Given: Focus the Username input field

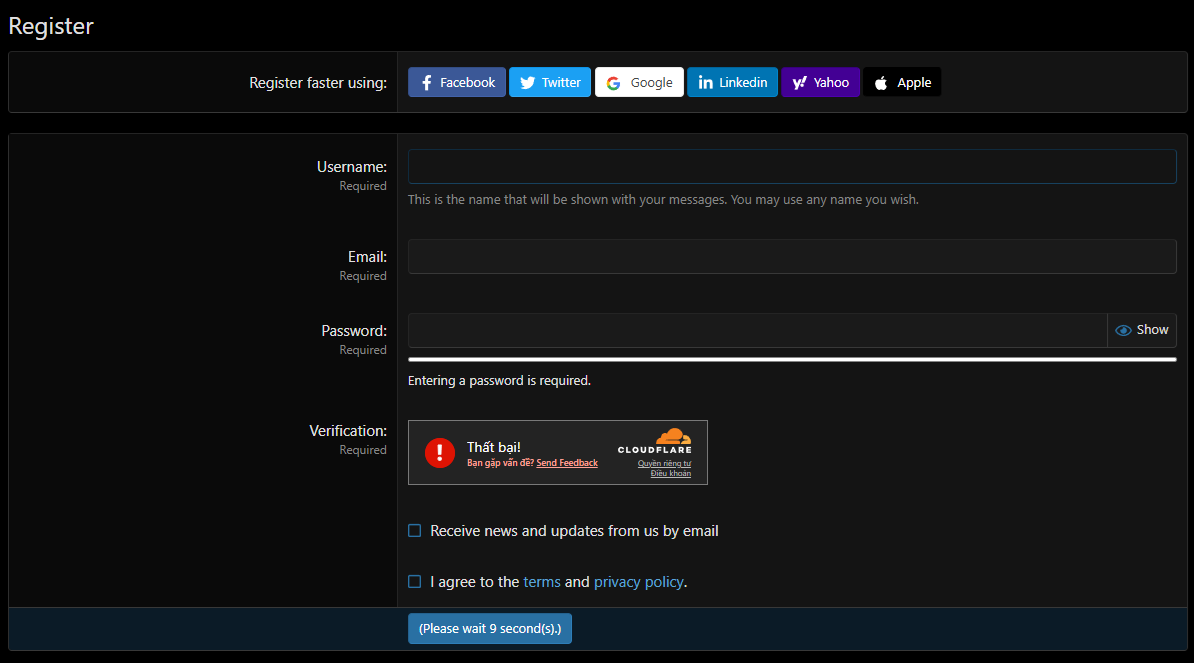Looking at the screenshot, I should (x=792, y=167).
